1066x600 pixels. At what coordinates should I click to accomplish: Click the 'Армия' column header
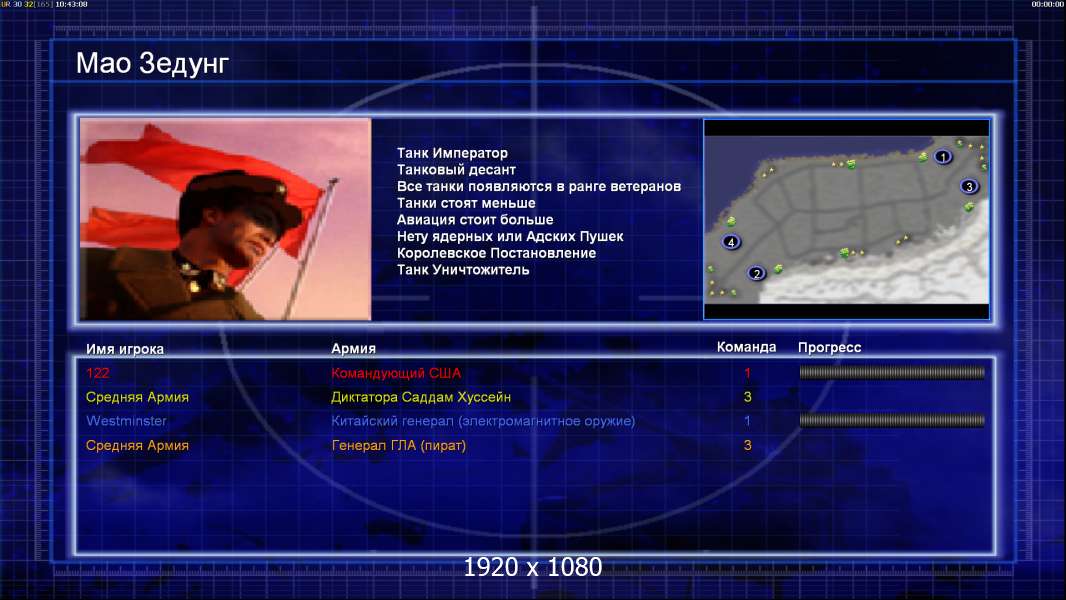[354, 348]
